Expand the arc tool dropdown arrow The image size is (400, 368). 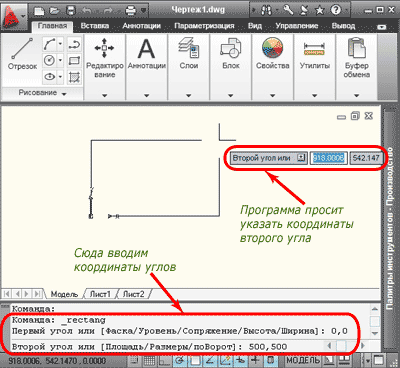pyautogui.click(x=60, y=44)
